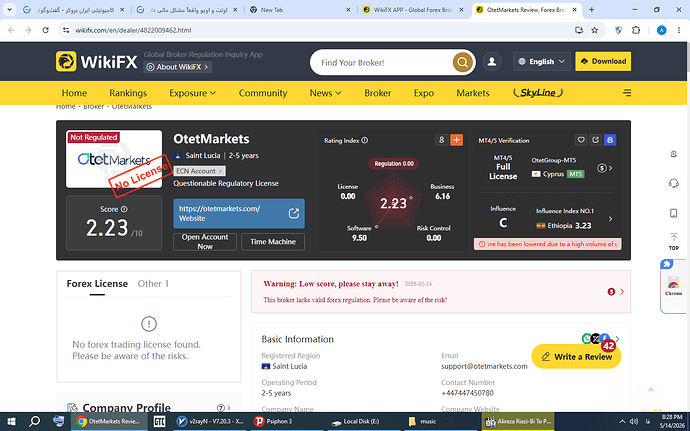Open the Markets menu item
This screenshot has width=690, height=431.
point(473,93)
